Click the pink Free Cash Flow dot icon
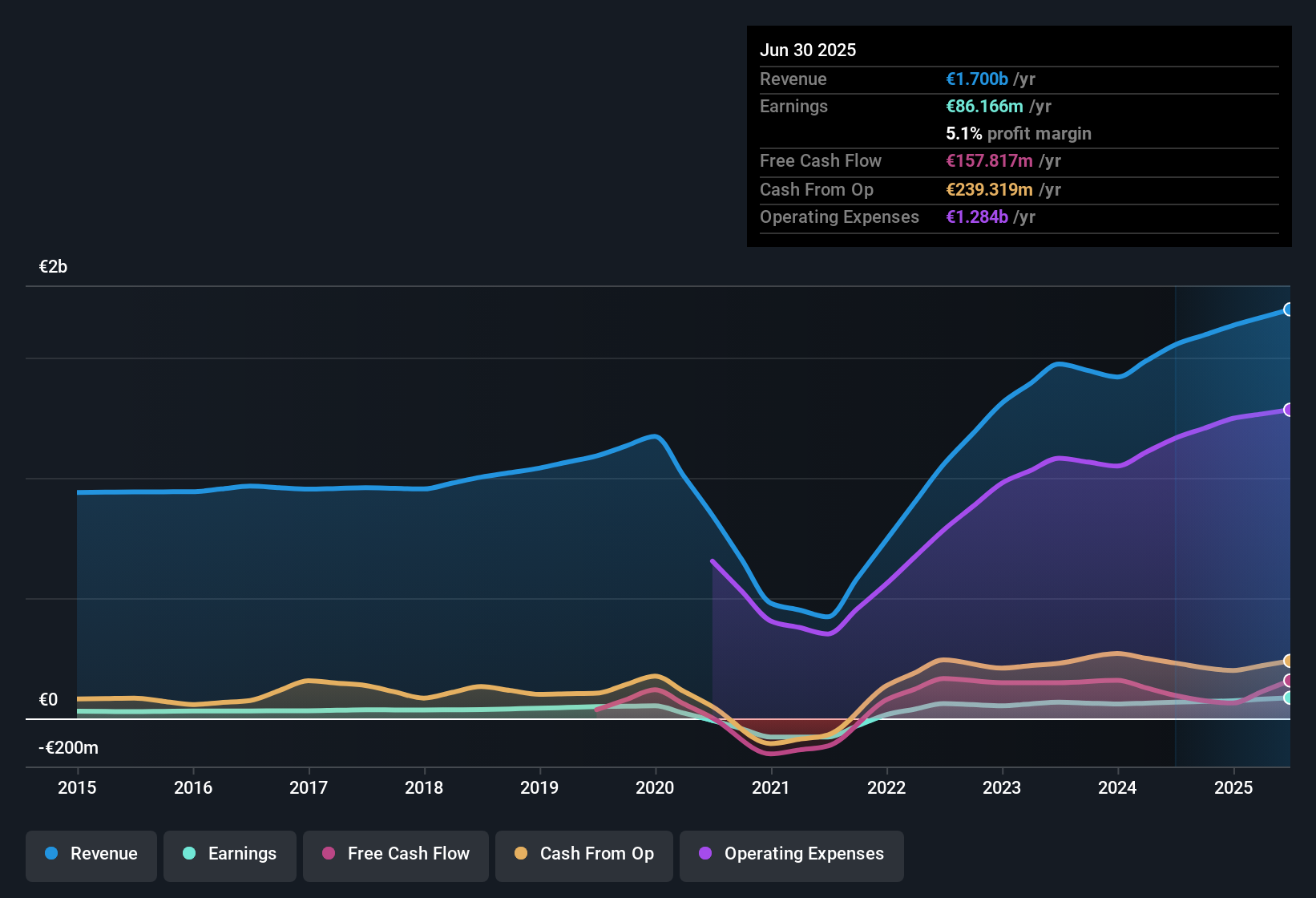The width and height of the screenshot is (1316, 898). 327,854
